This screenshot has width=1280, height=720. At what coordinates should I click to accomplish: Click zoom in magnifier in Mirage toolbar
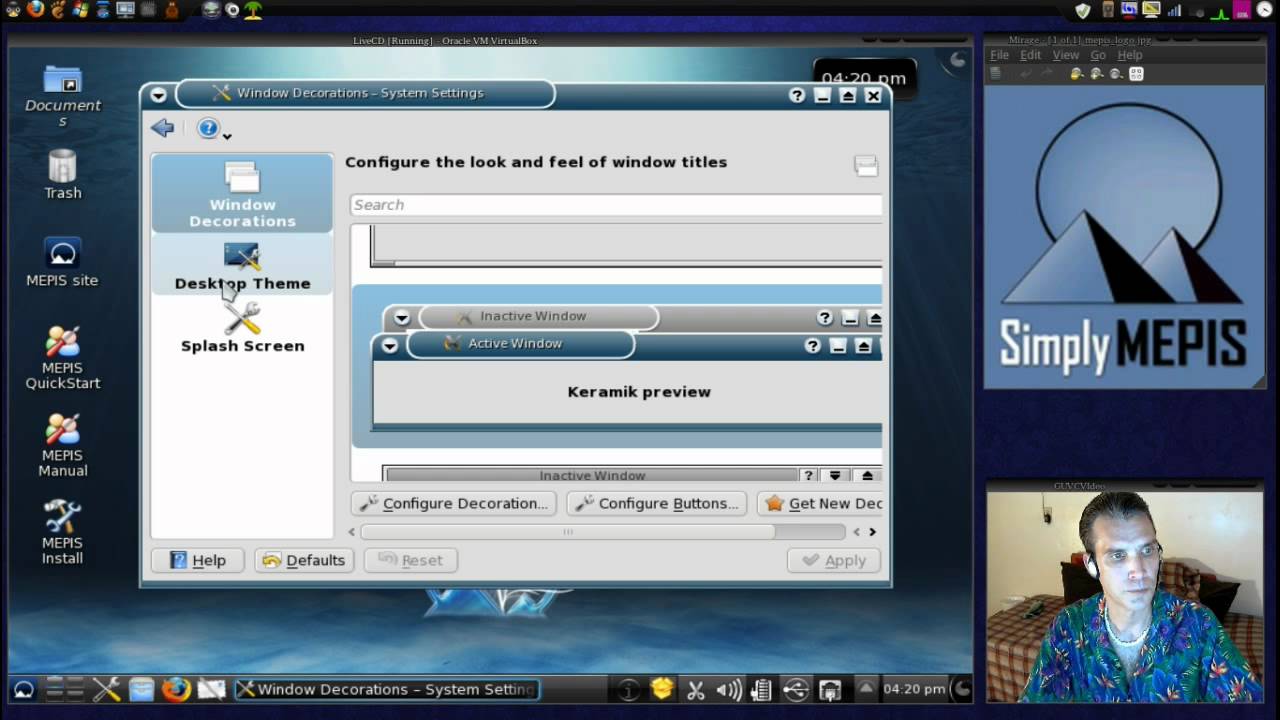click(1096, 74)
